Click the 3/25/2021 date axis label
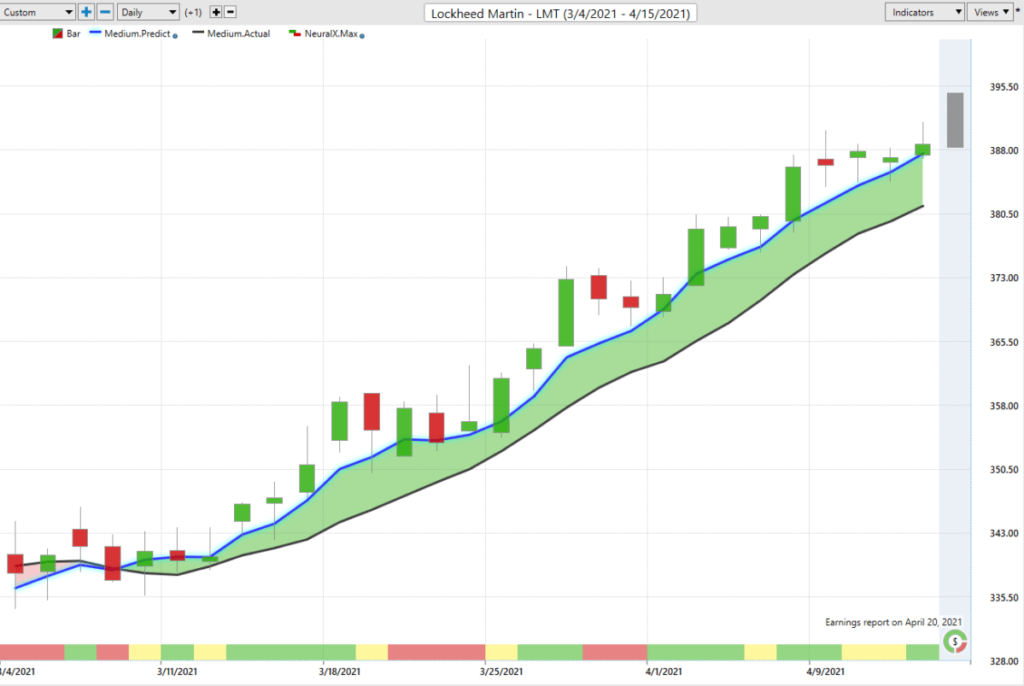This screenshot has width=1024, height=686. point(501,671)
